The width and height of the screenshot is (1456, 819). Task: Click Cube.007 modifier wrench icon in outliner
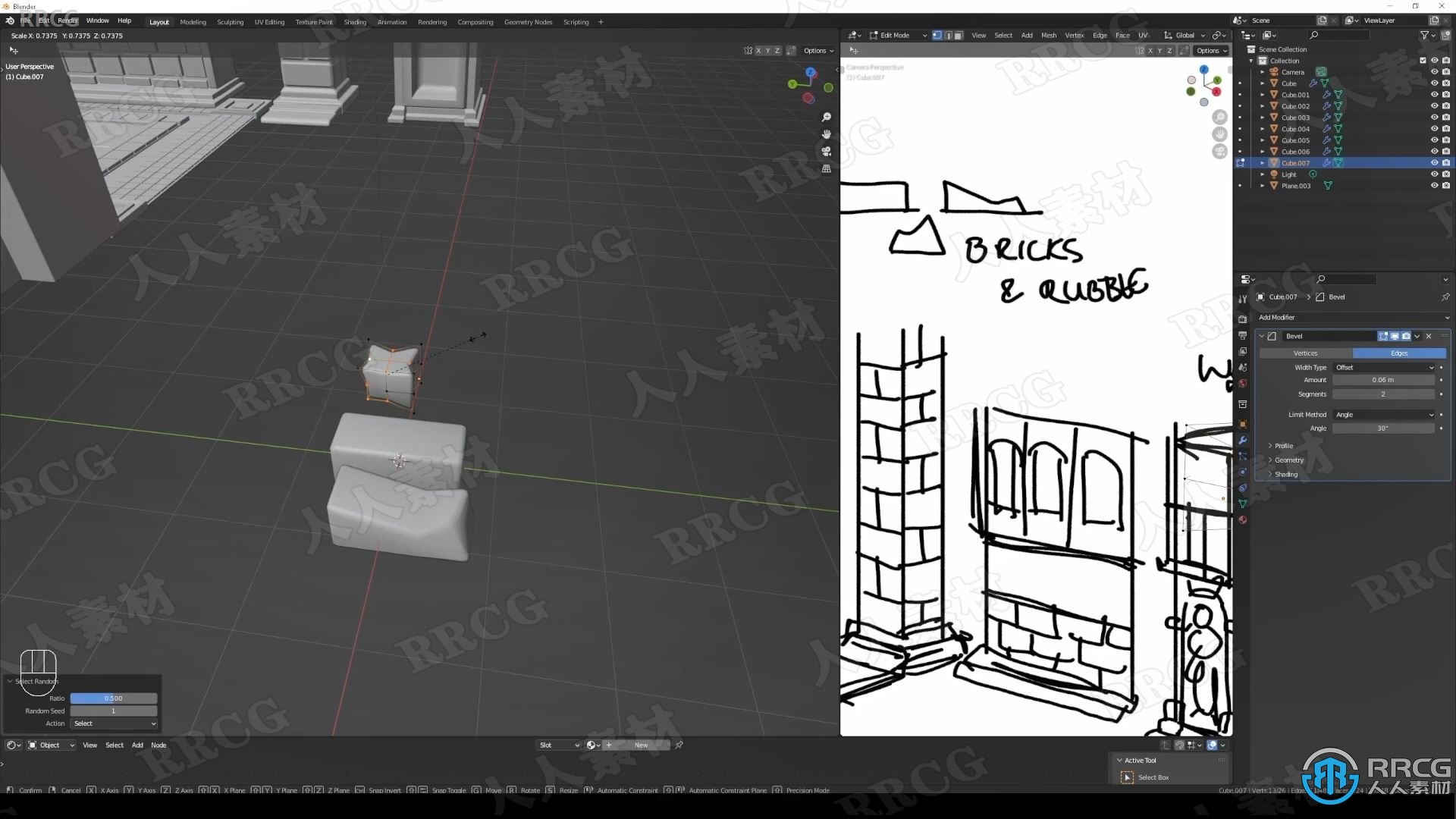pyautogui.click(x=1326, y=163)
